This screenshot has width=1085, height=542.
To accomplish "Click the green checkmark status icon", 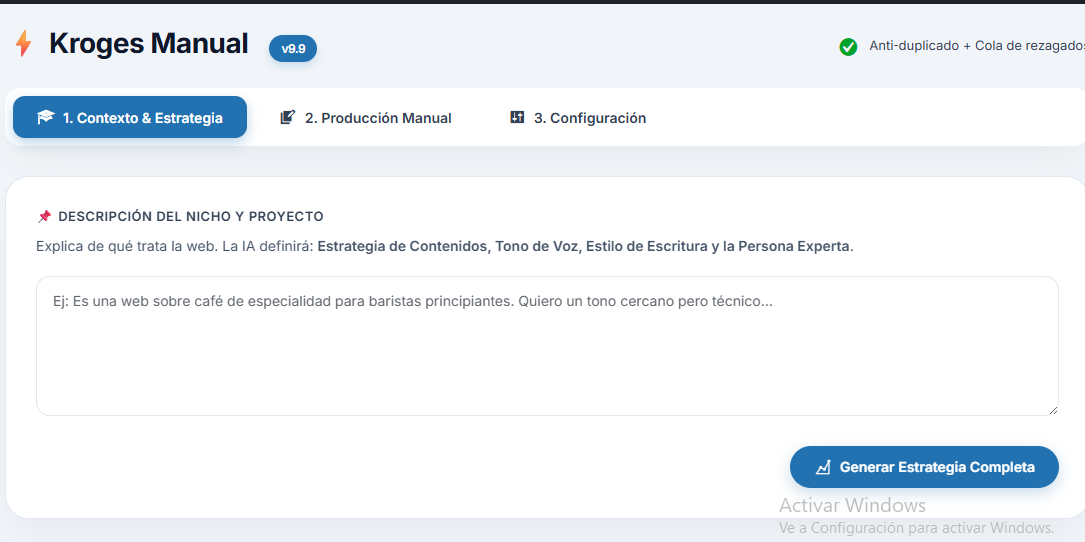I will tap(848, 47).
